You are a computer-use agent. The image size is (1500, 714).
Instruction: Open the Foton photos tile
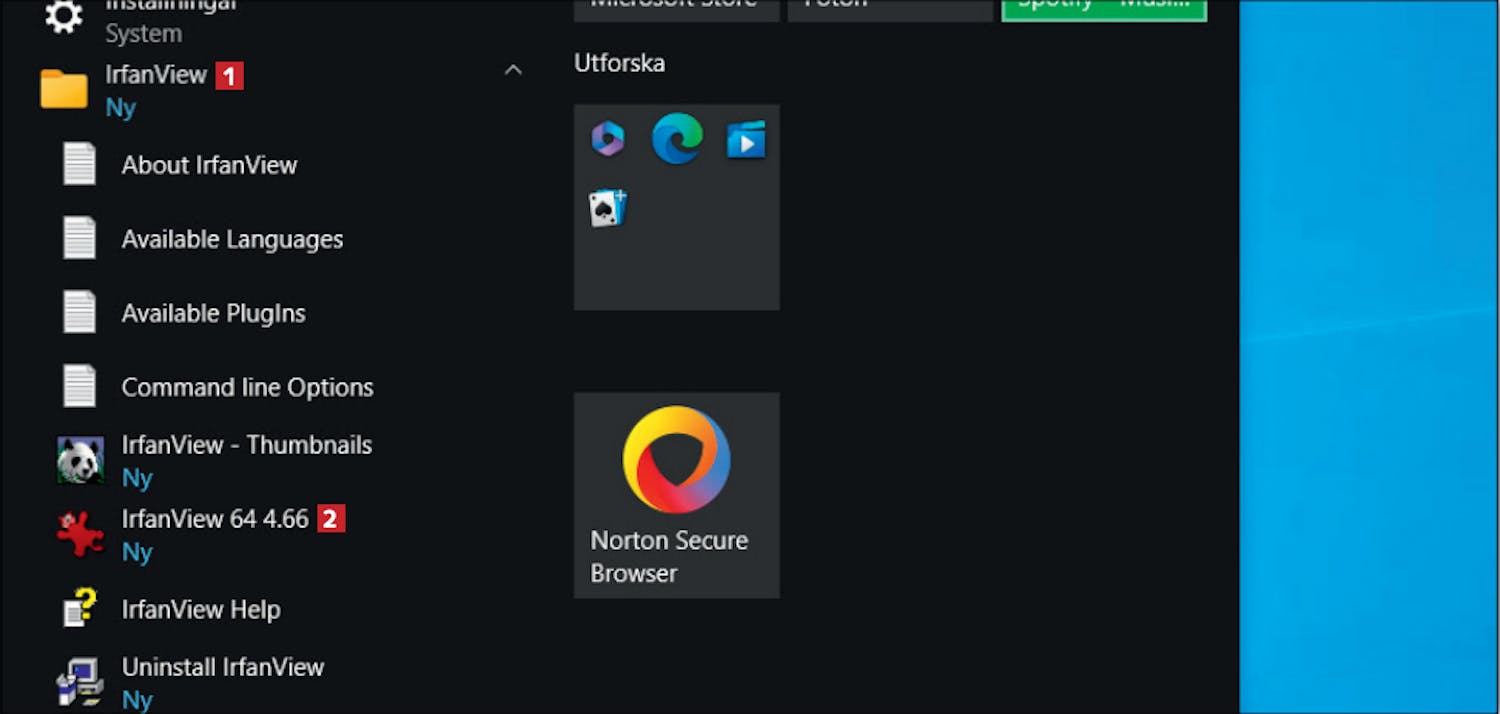pyautogui.click(x=890, y=10)
